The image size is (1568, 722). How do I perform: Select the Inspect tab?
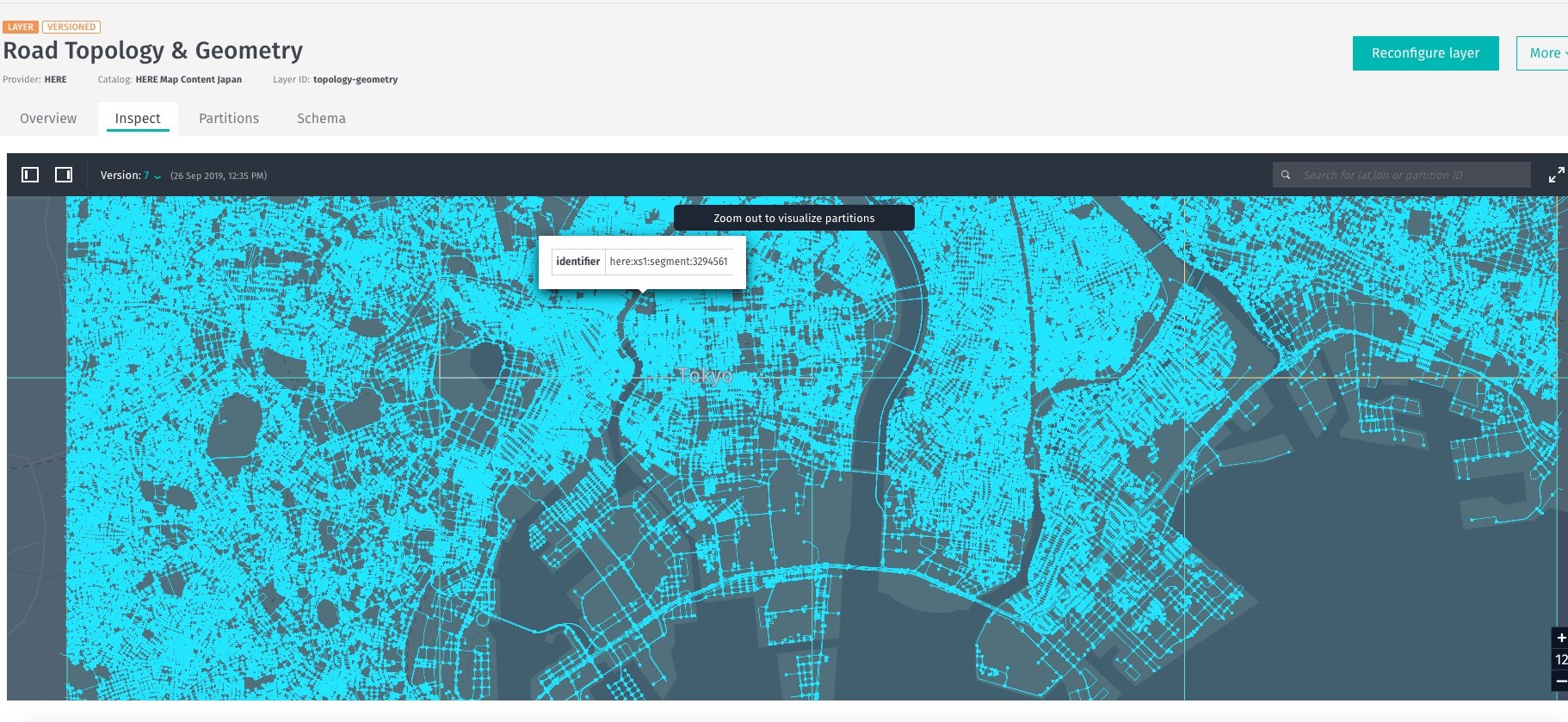click(x=138, y=119)
